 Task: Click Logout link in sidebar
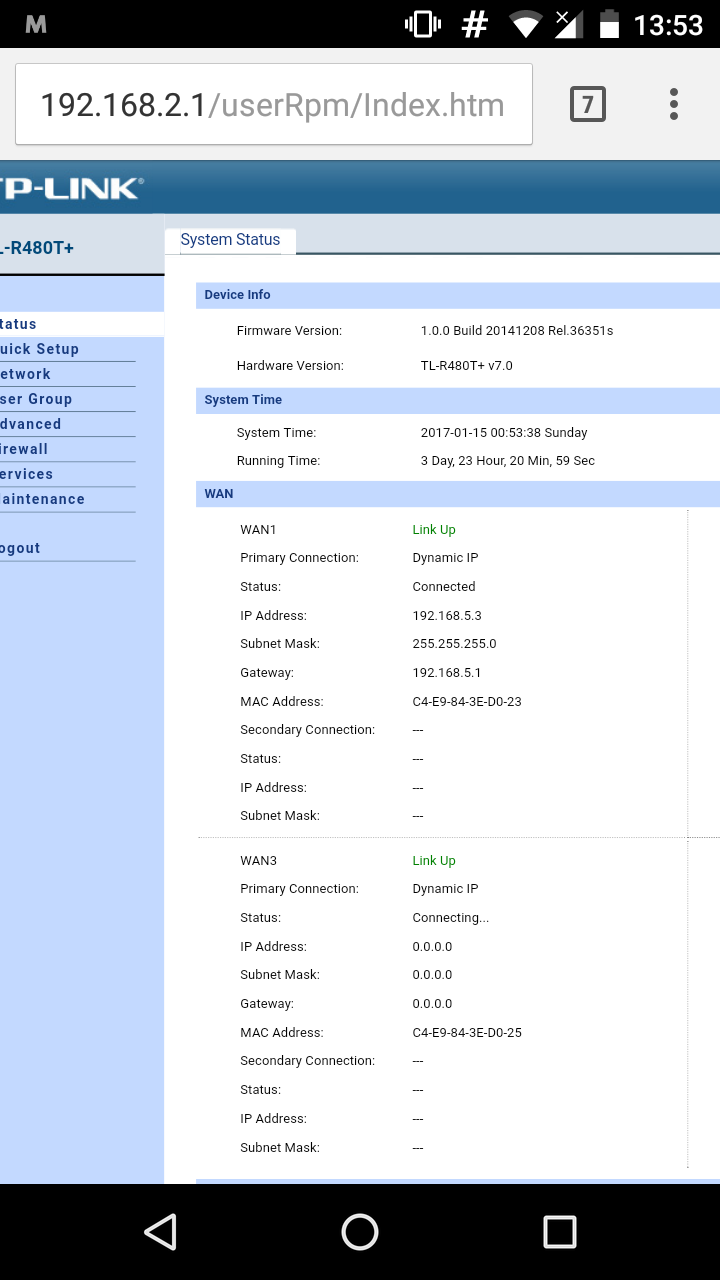point(20,548)
